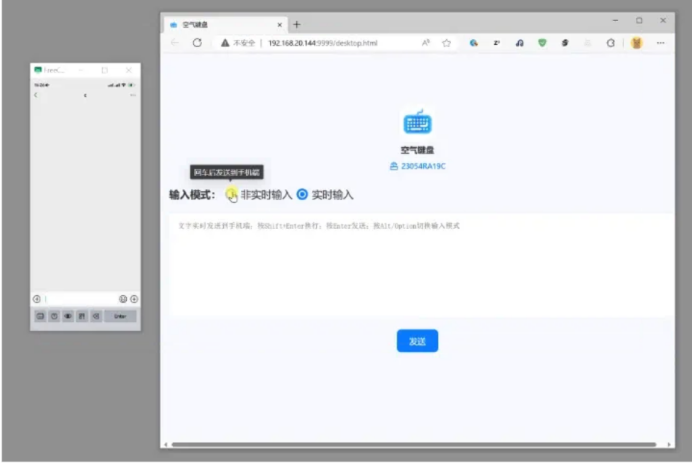Image resolution: width=692 pixels, height=463 pixels.
Task: Minimize the browser window
Action: (x=615, y=20)
